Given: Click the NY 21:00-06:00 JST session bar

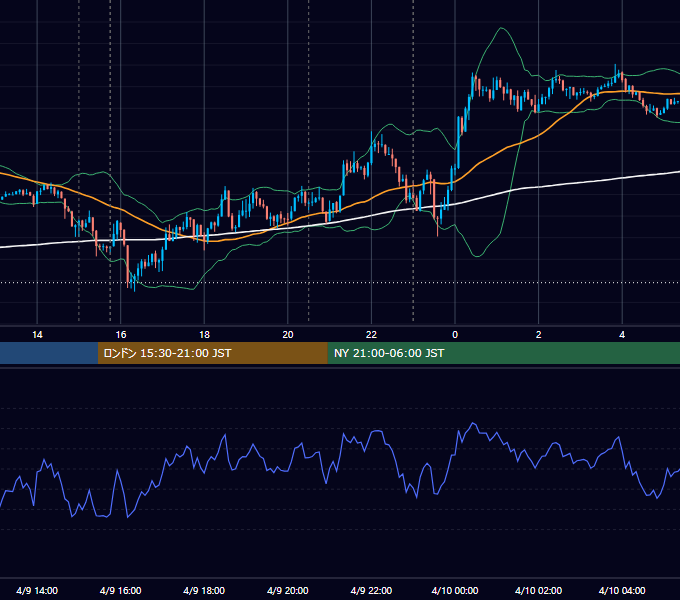Looking at the screenshot, I should [x=503, y=353].
